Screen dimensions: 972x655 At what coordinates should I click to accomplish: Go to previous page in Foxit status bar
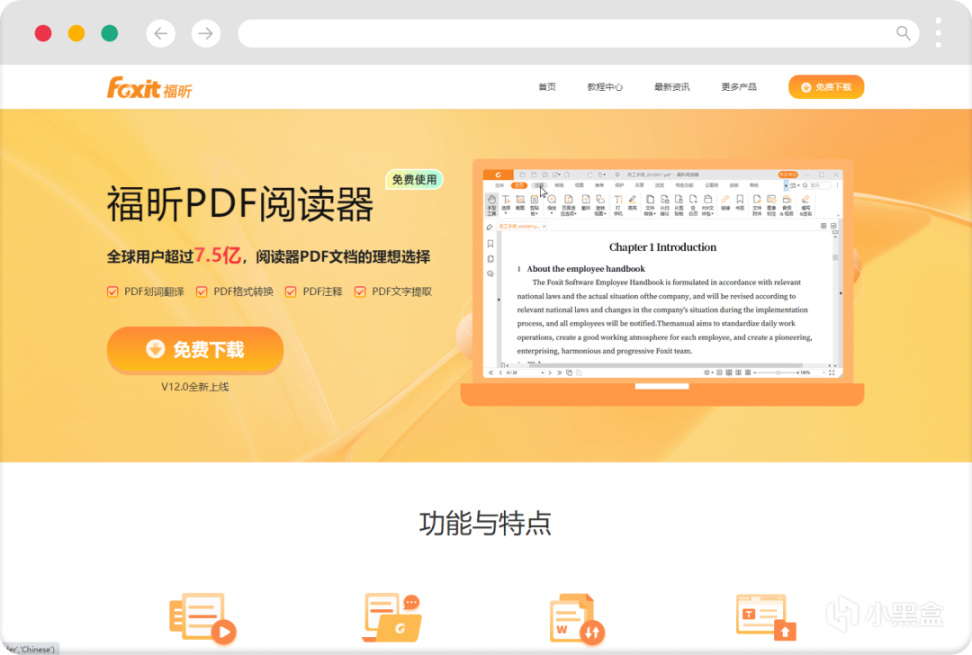tap(500, 372)
